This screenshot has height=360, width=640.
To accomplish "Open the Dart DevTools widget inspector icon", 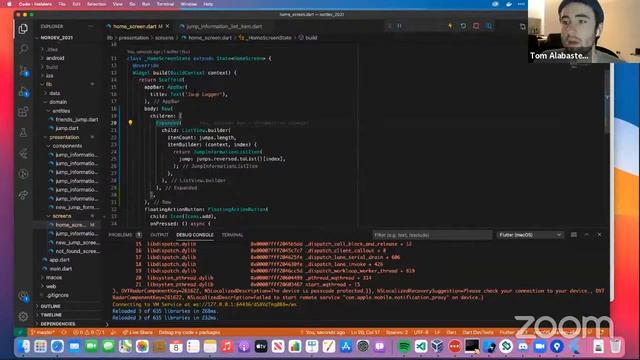I will 489,26.
